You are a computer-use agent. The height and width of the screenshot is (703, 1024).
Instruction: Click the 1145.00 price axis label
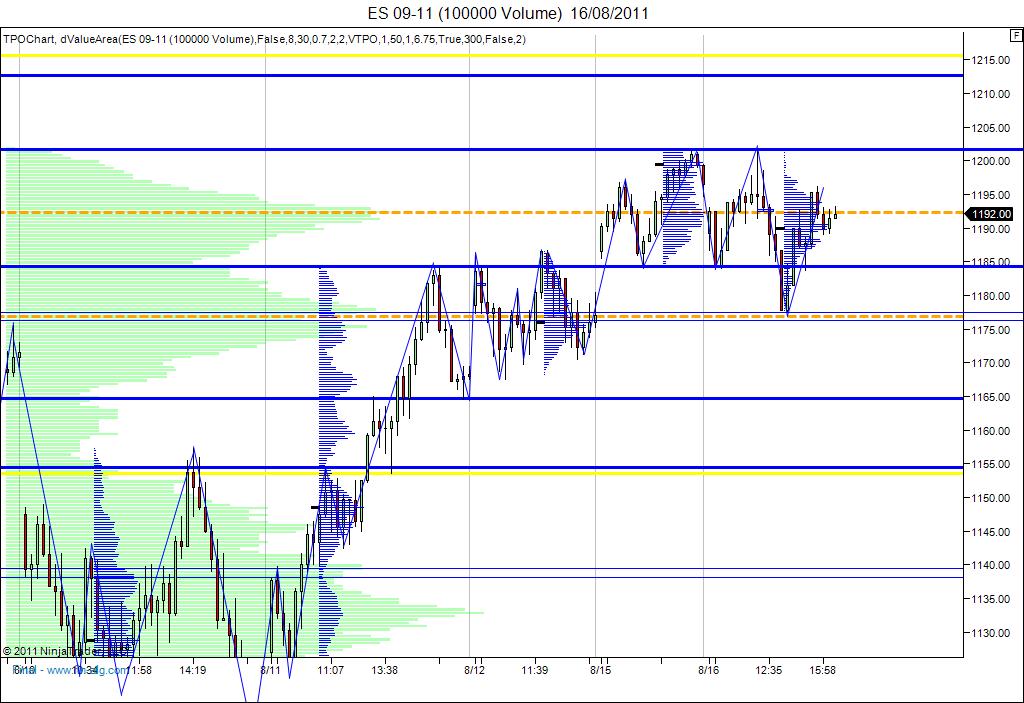click(x=991, y=532)
